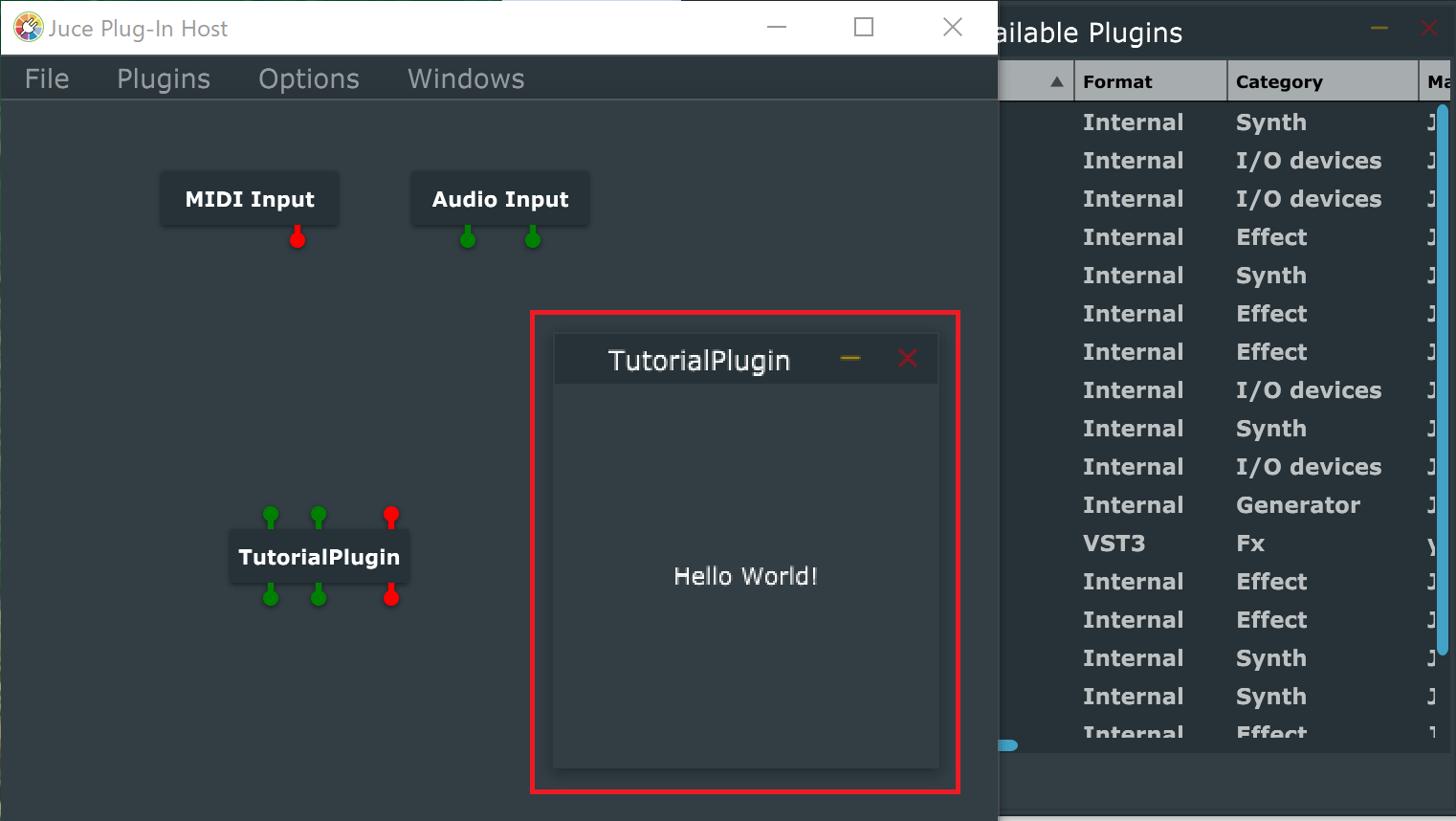Select the MIDI Input node
The image size is (1456, 821).
point(250,199)
